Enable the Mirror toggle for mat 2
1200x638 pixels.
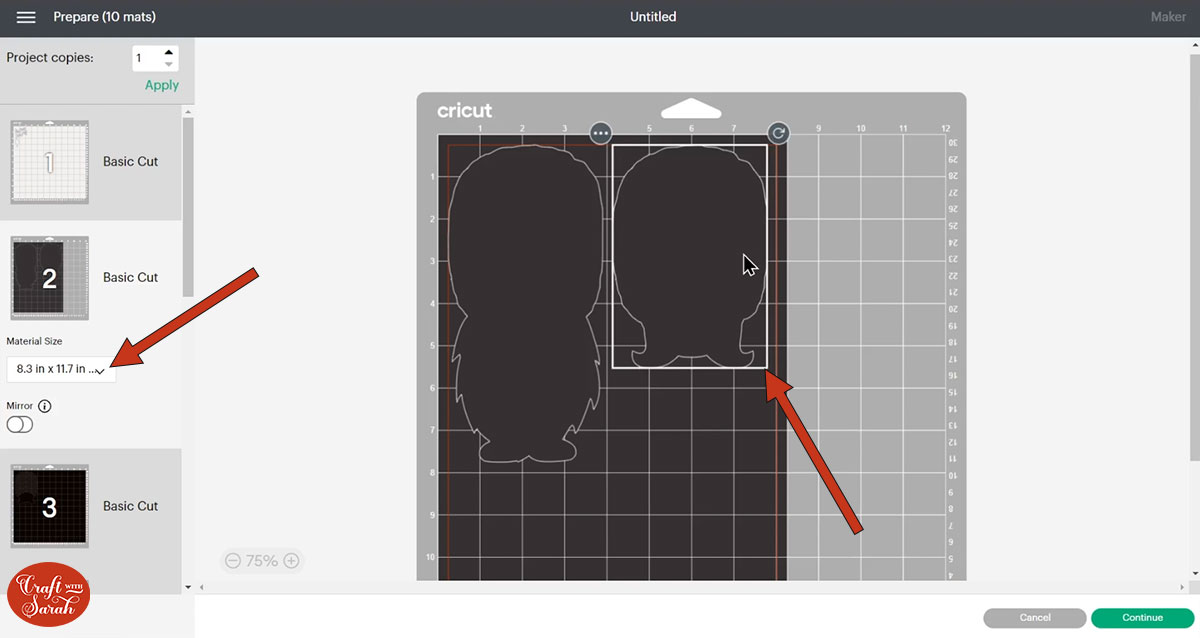click(18, 424)
